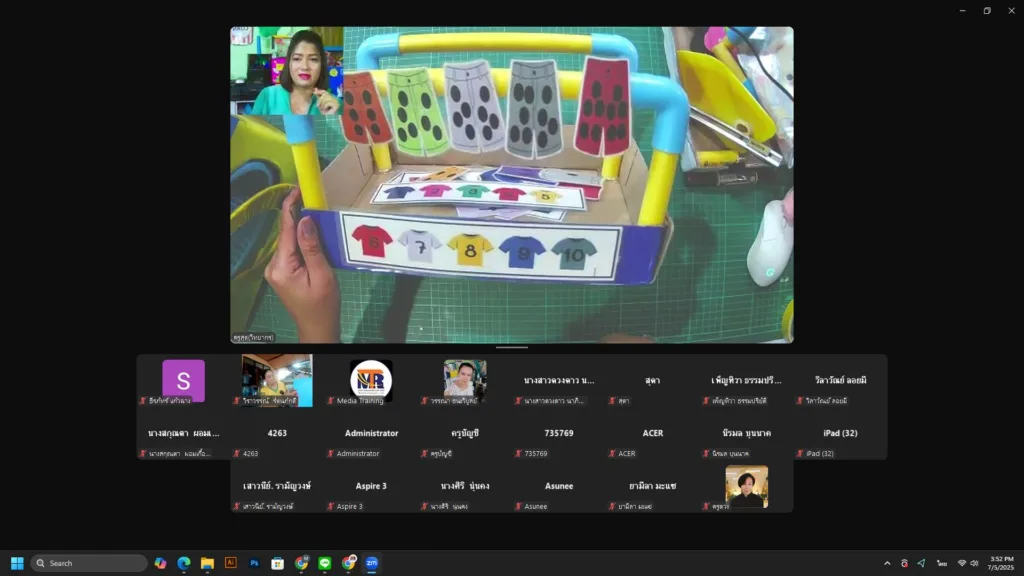Click the Copilot icon in the taskbar
The height and width of the screenshot is (576, 1024).
(x=160, y=563)
